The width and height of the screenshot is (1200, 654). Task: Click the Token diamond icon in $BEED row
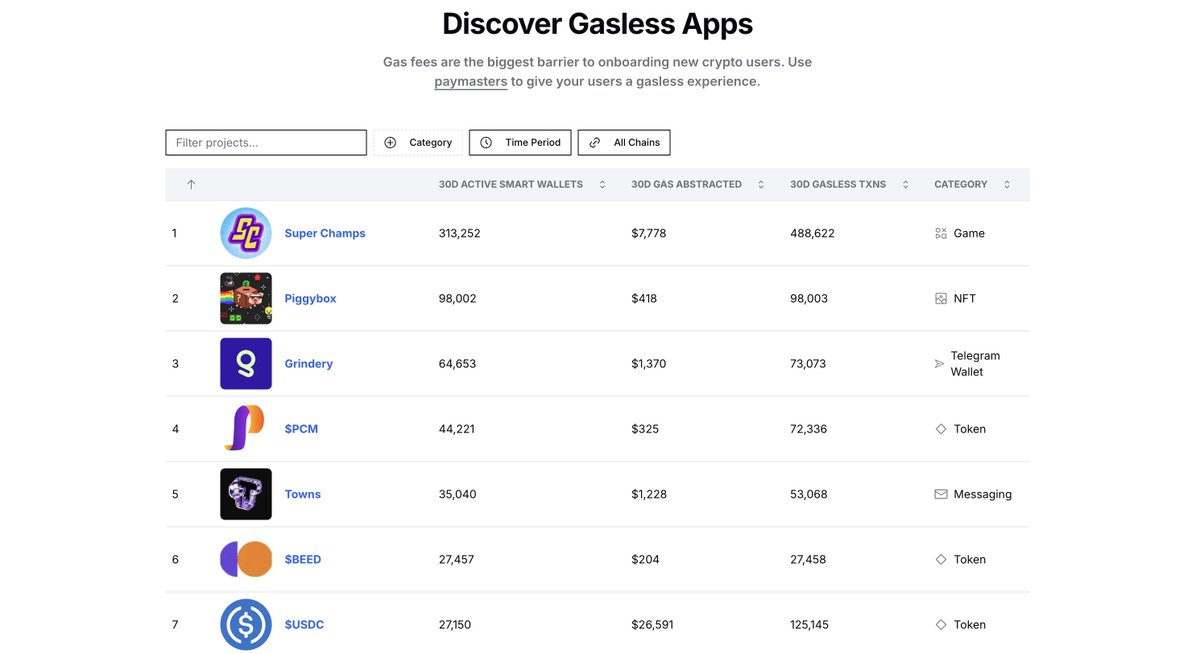click(x=941, y=559)
